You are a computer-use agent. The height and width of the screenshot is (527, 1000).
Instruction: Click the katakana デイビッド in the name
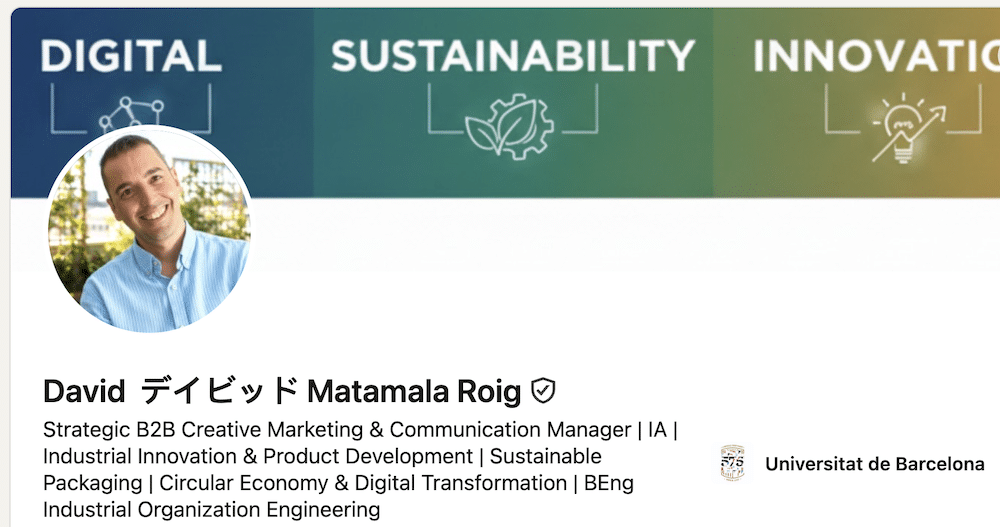(220, 391)
